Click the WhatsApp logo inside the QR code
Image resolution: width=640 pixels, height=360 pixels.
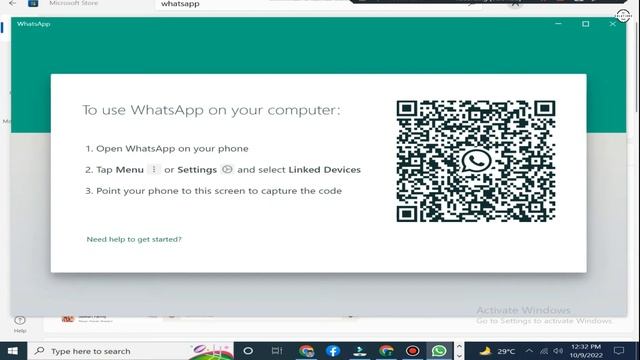click(x=476, y=161)
